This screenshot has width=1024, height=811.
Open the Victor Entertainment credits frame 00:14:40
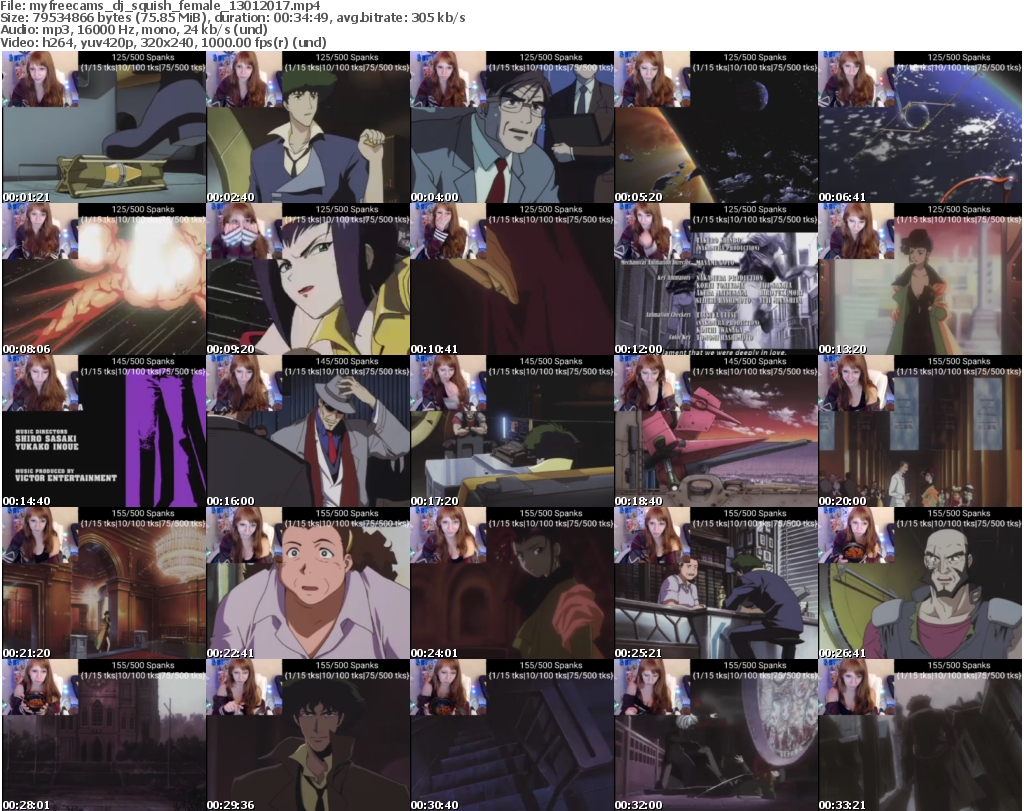[x=104, y=432]
